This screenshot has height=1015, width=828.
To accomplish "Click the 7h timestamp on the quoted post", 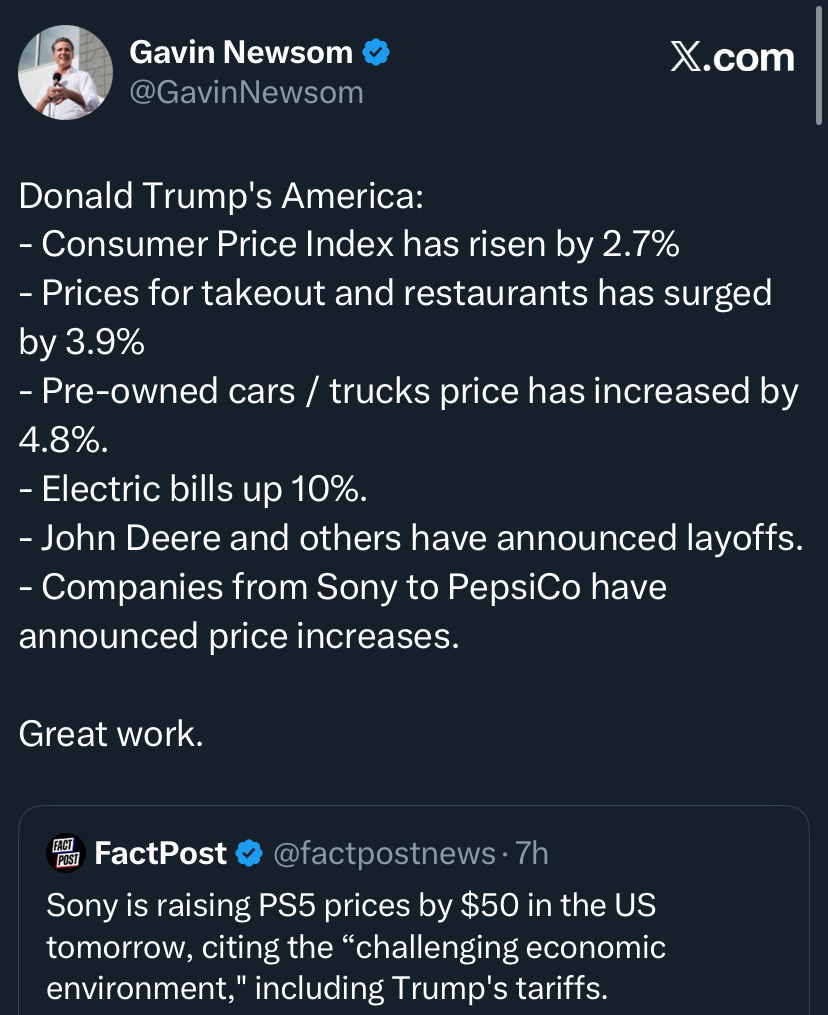I will click(531, 853).
